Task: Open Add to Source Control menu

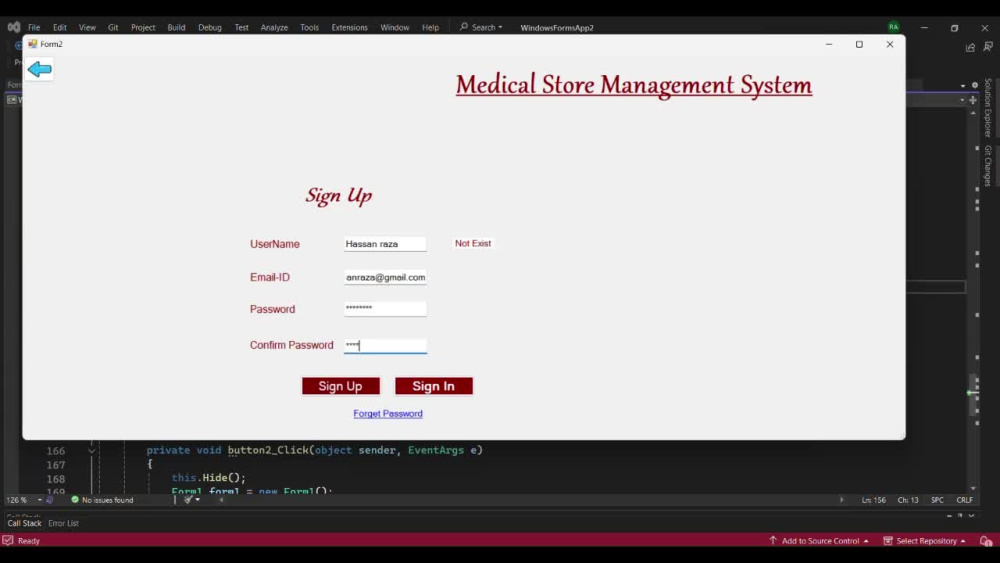Action: (x=819, y=541)
